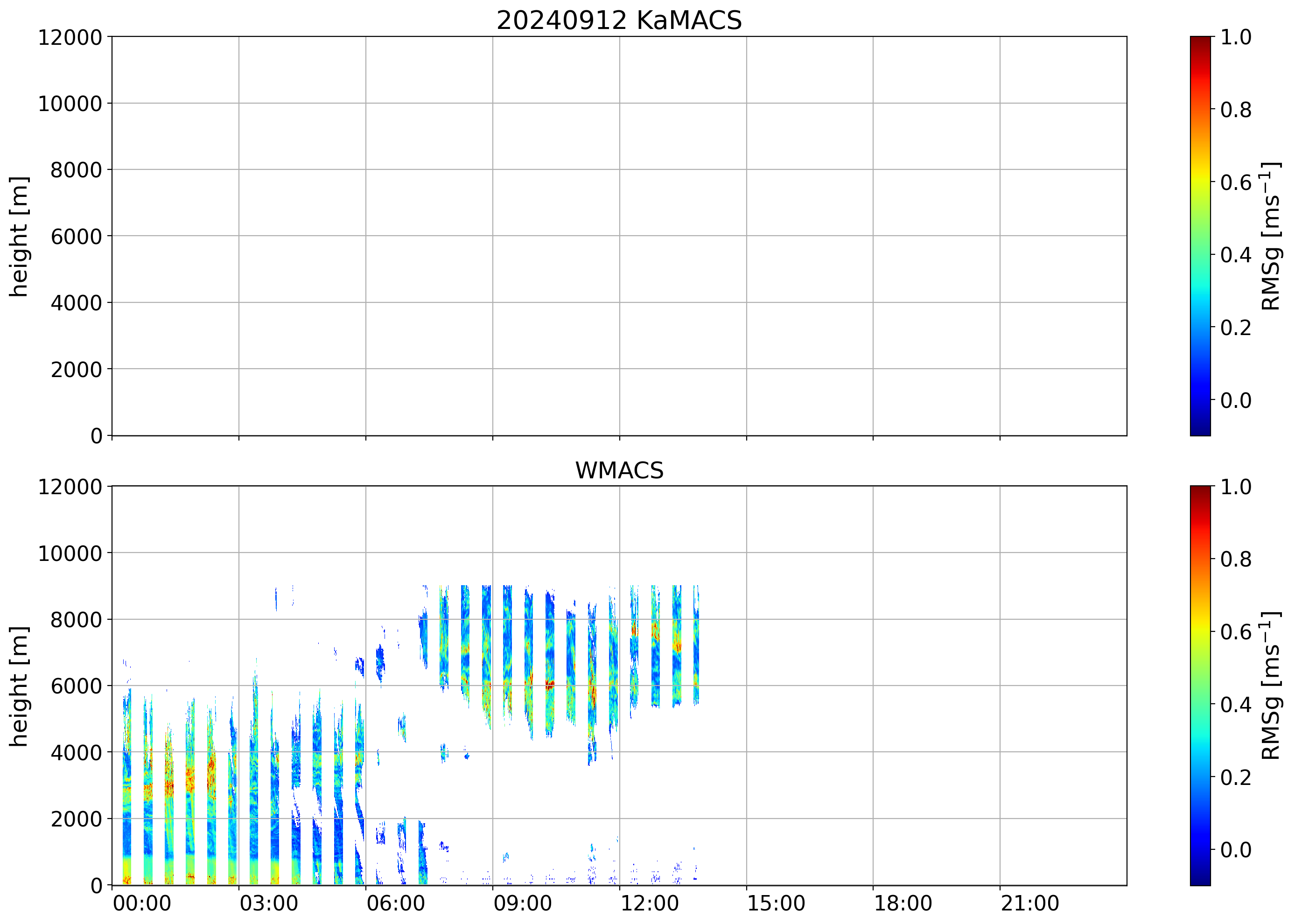Click the RMSg colorbar label of the WMACS panel

point(1271,686)
